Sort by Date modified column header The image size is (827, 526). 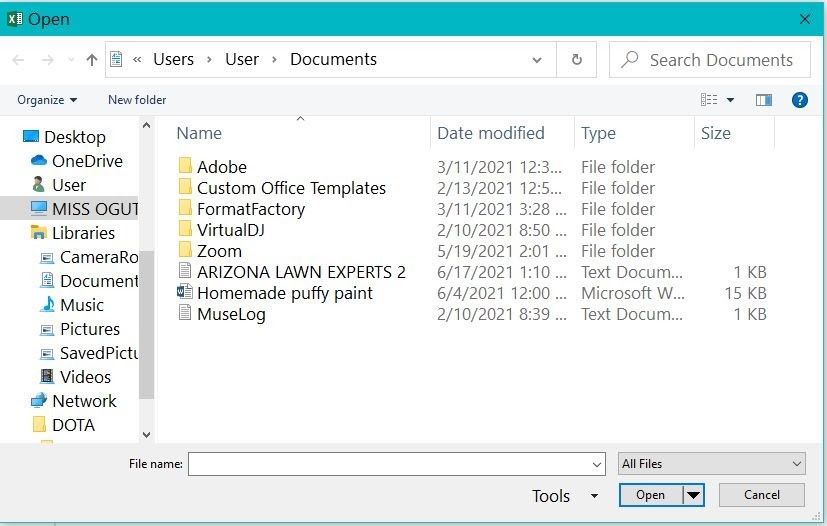pyautogui.click(x=491, y=133)
